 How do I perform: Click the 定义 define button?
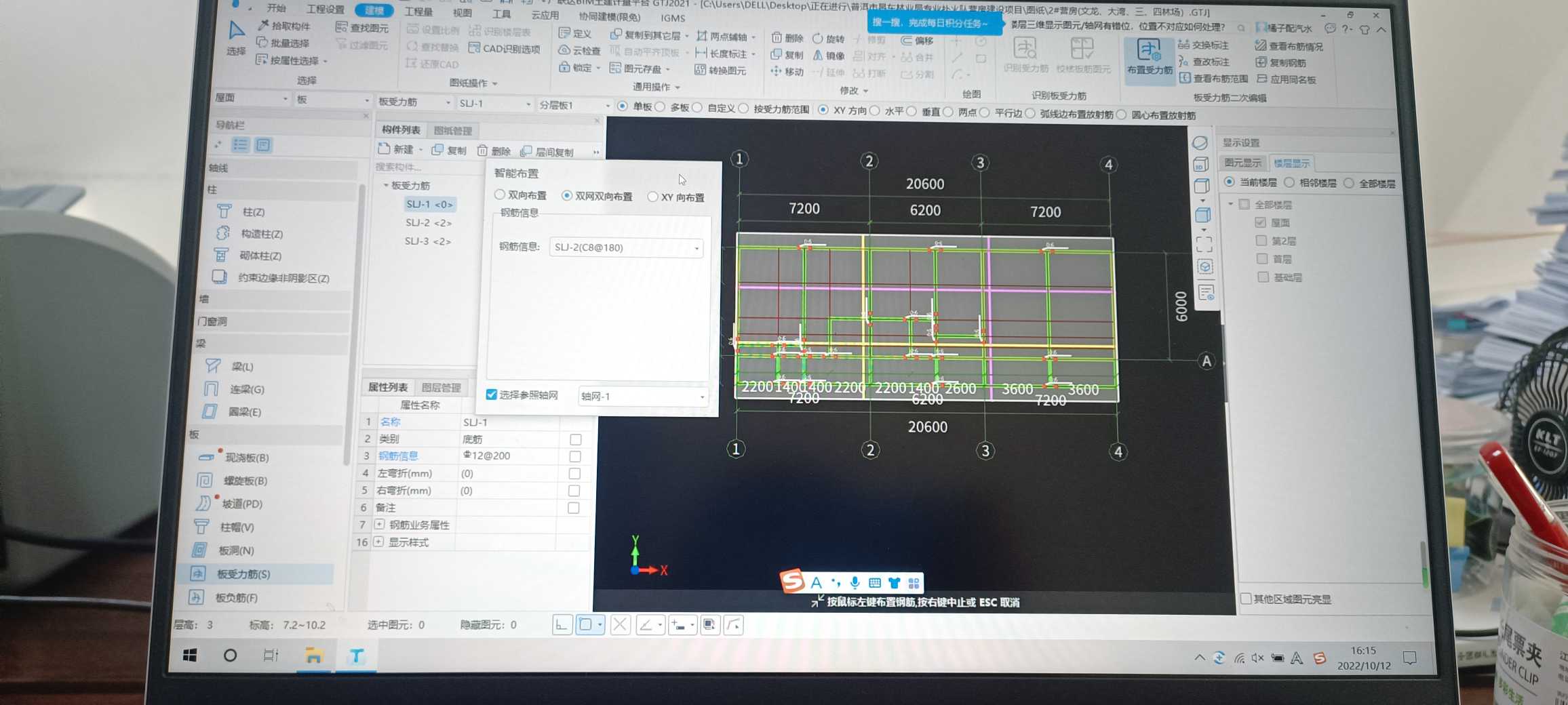575,33
